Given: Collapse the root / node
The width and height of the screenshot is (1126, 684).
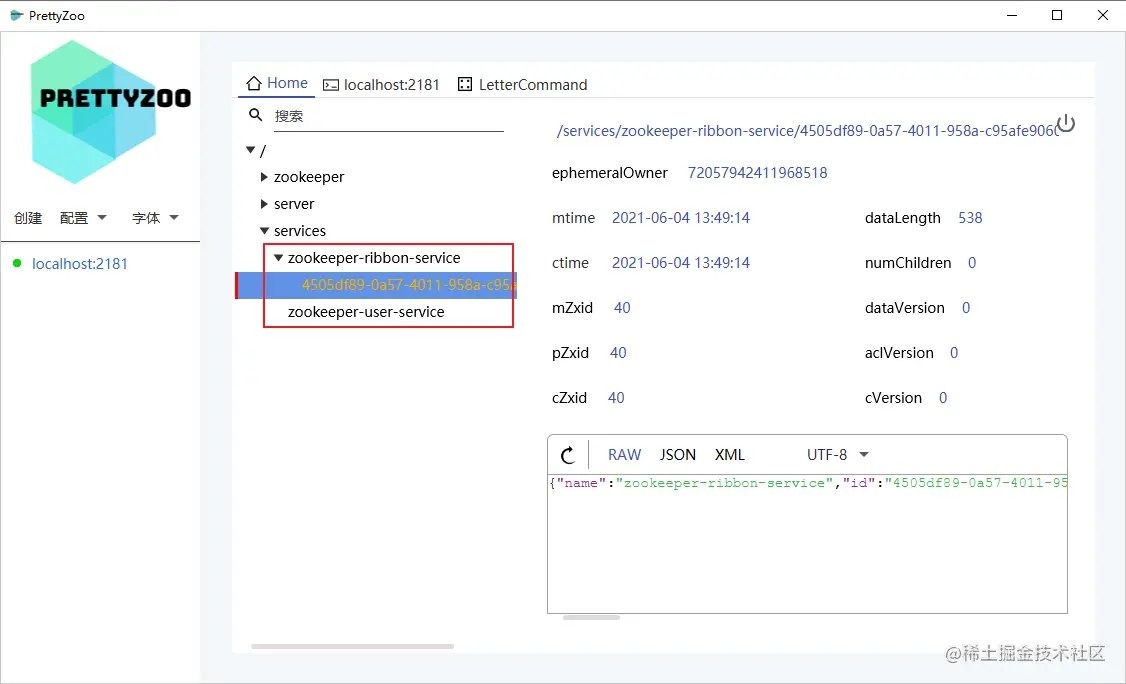Looking at the screenshot, I should (x=250, y=150).
